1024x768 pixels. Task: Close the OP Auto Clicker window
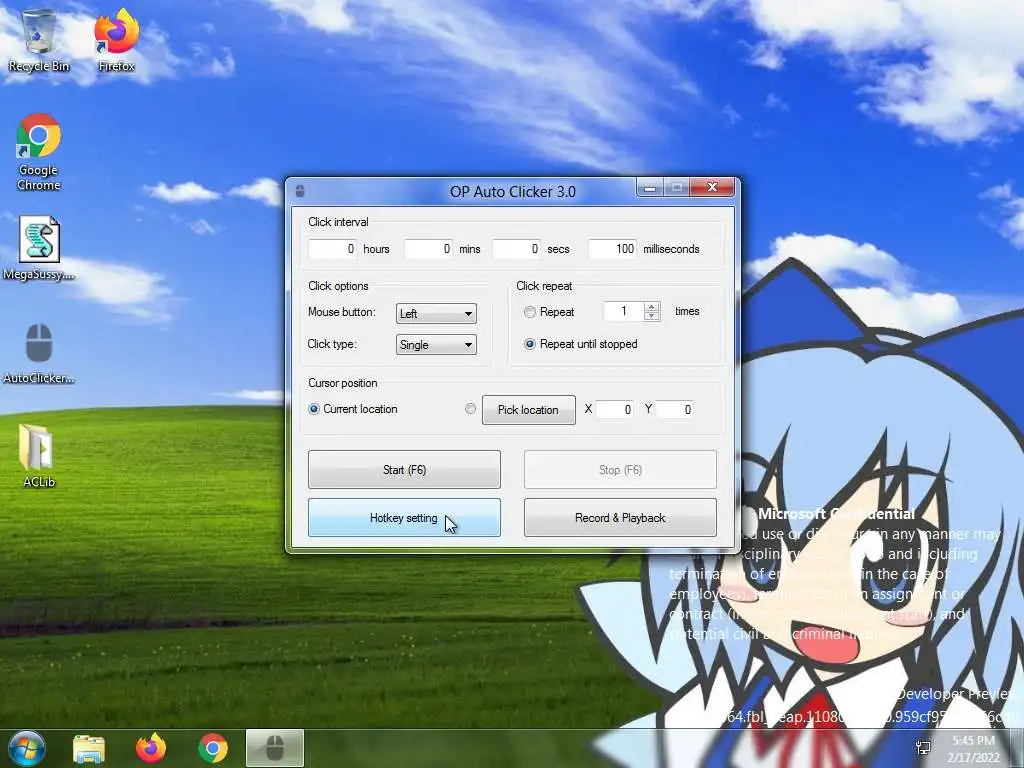pyautogui.click(x=712, y=188)
